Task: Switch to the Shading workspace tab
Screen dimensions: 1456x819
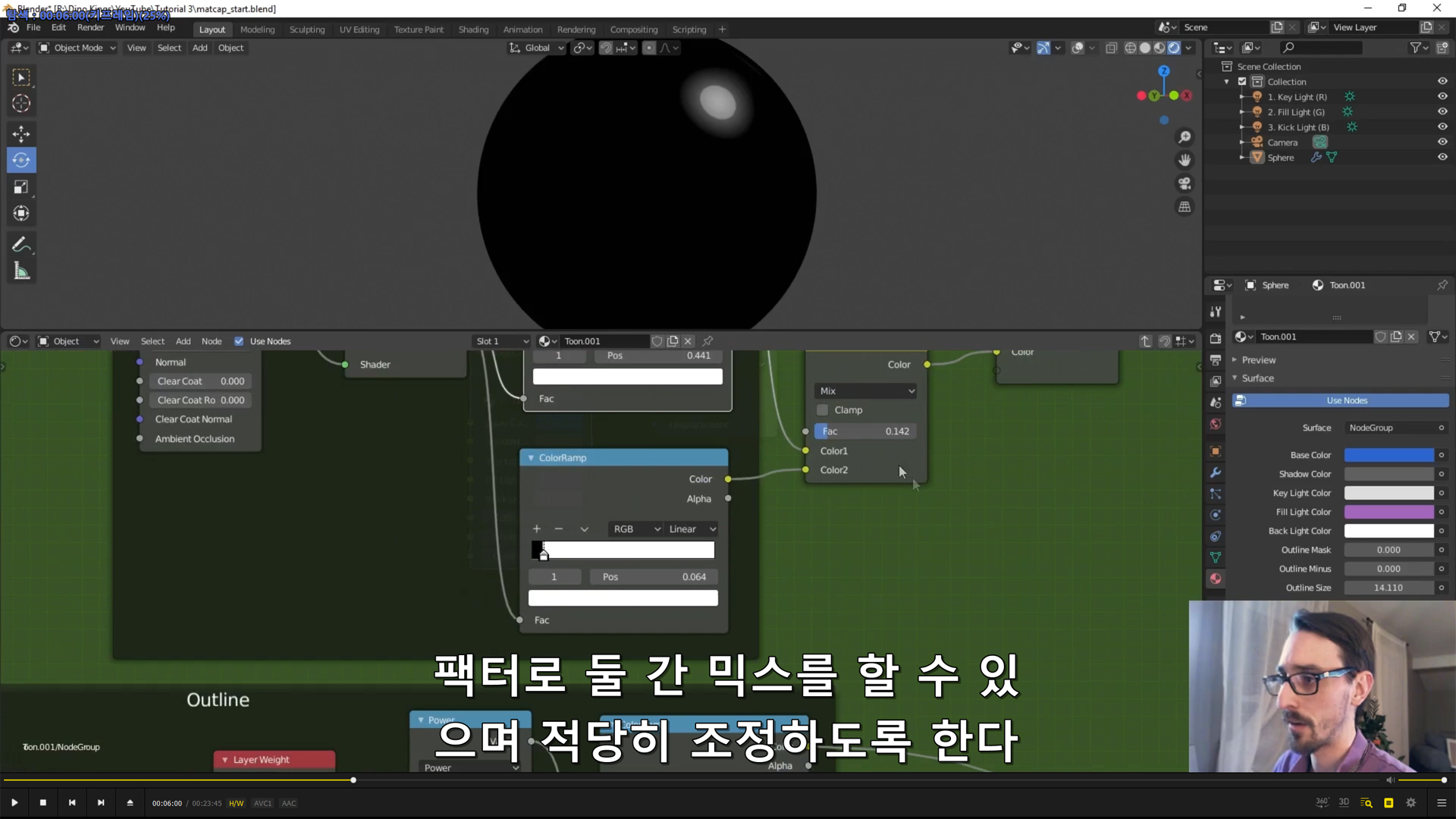Action: pos(473,30)
